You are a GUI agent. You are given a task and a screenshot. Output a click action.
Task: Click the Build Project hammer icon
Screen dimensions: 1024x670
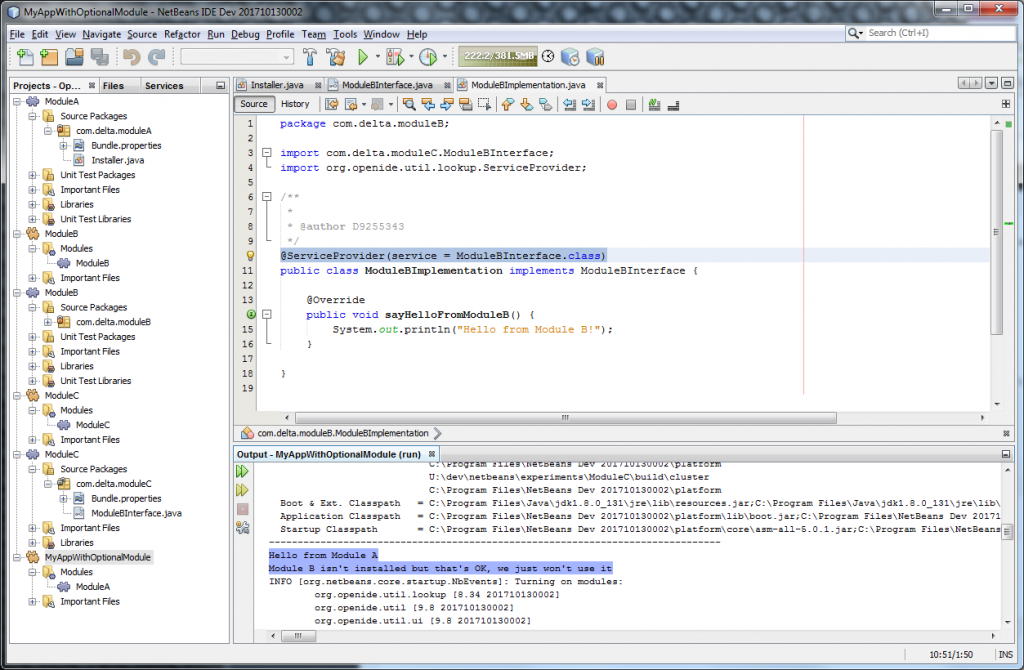310,57
